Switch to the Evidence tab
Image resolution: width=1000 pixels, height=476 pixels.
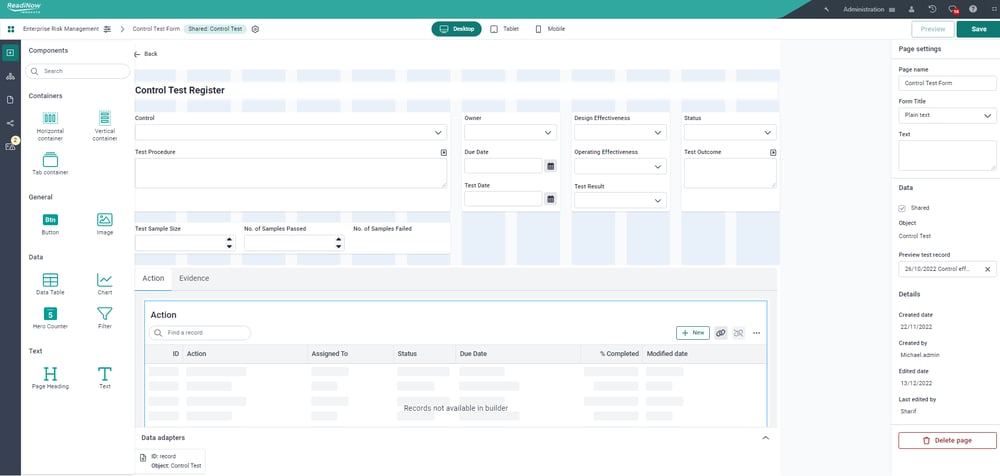click(x=194, y=279)
